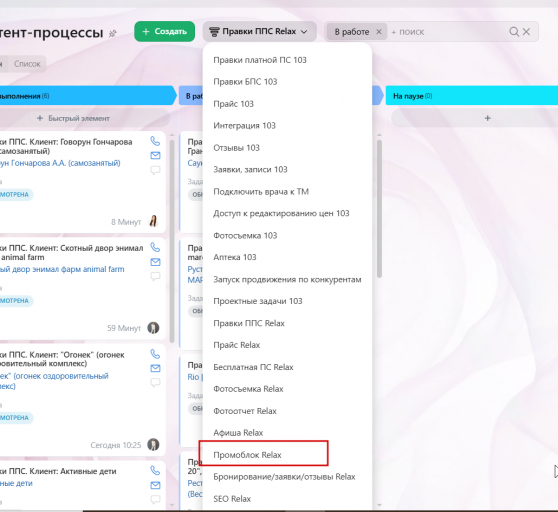Select Запуск продвижения по конкурентам

(x=287, y=280)
